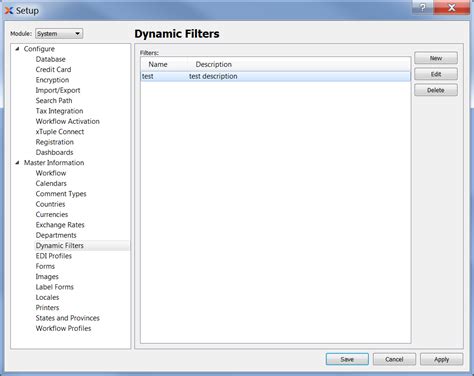This screenshot has width=474, height=376.
Task: Open Comment Types master information
Action: [61, 194]
